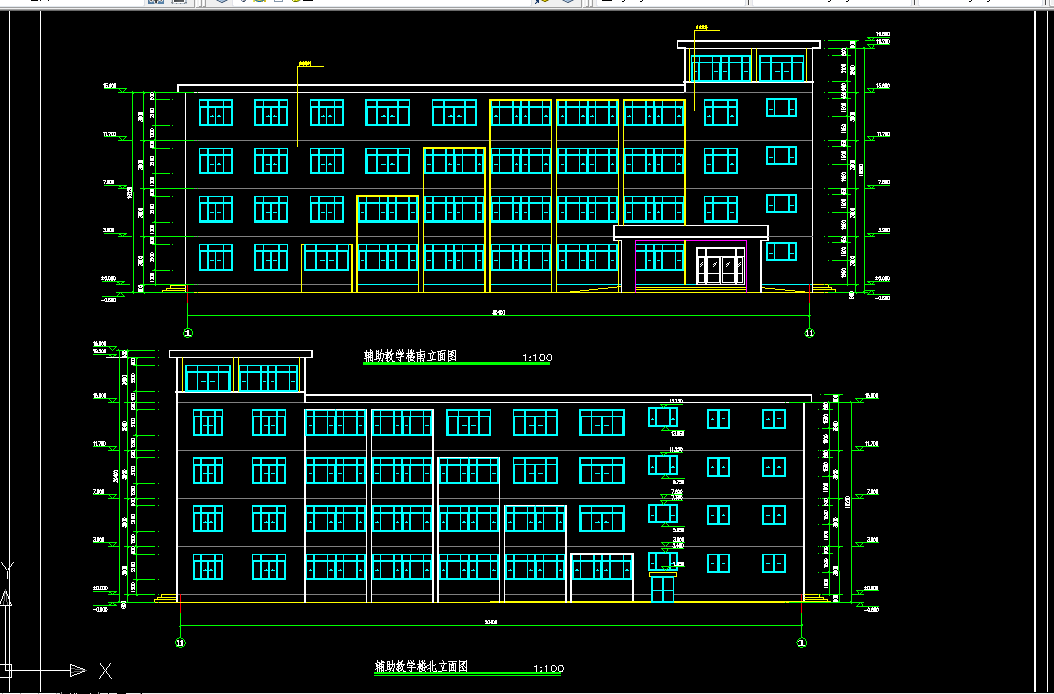Select the north elevation ground-floor entry door
The image size is (1054, 694).
point(663,588)
